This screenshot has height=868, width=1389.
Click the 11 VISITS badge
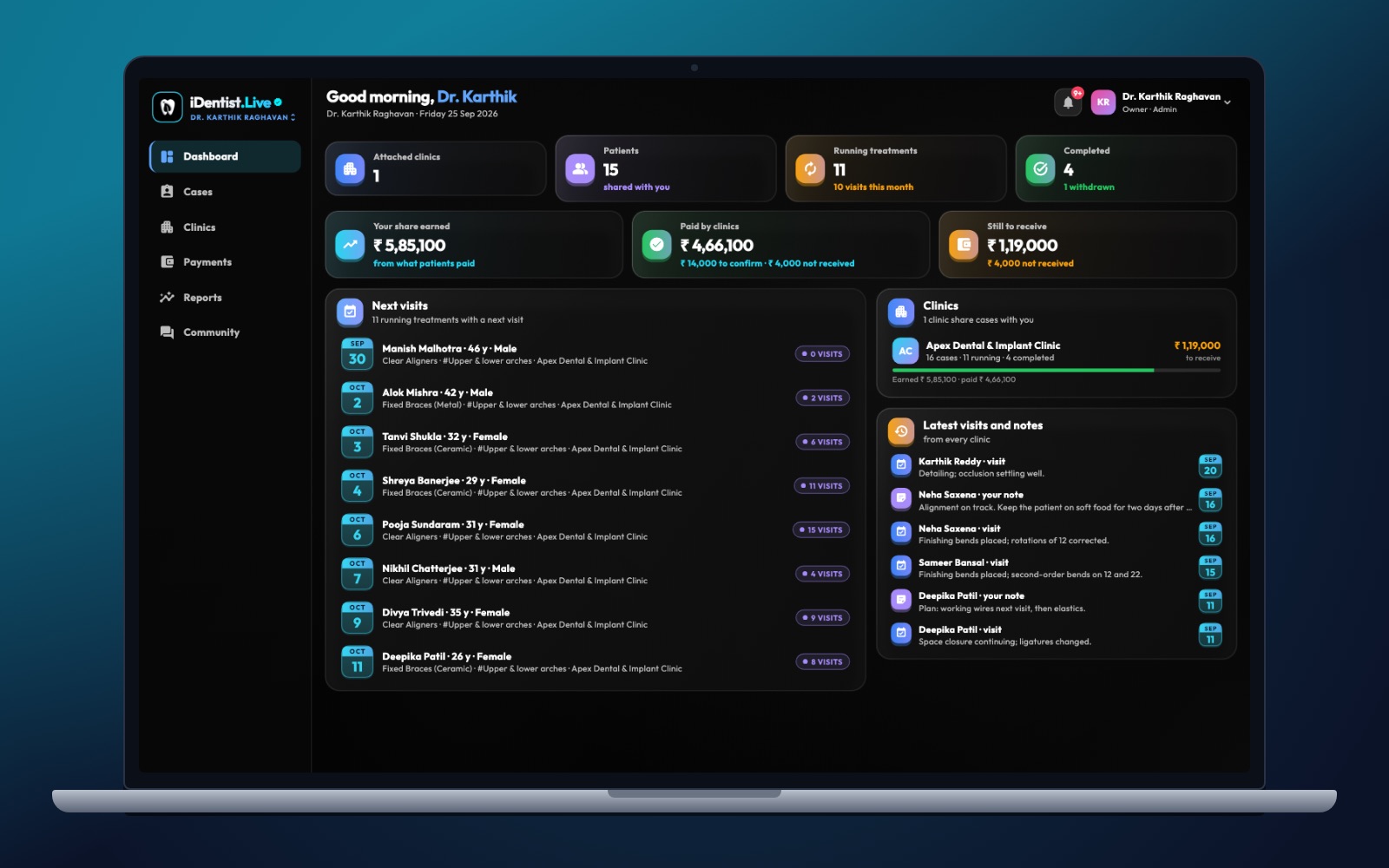821,486
